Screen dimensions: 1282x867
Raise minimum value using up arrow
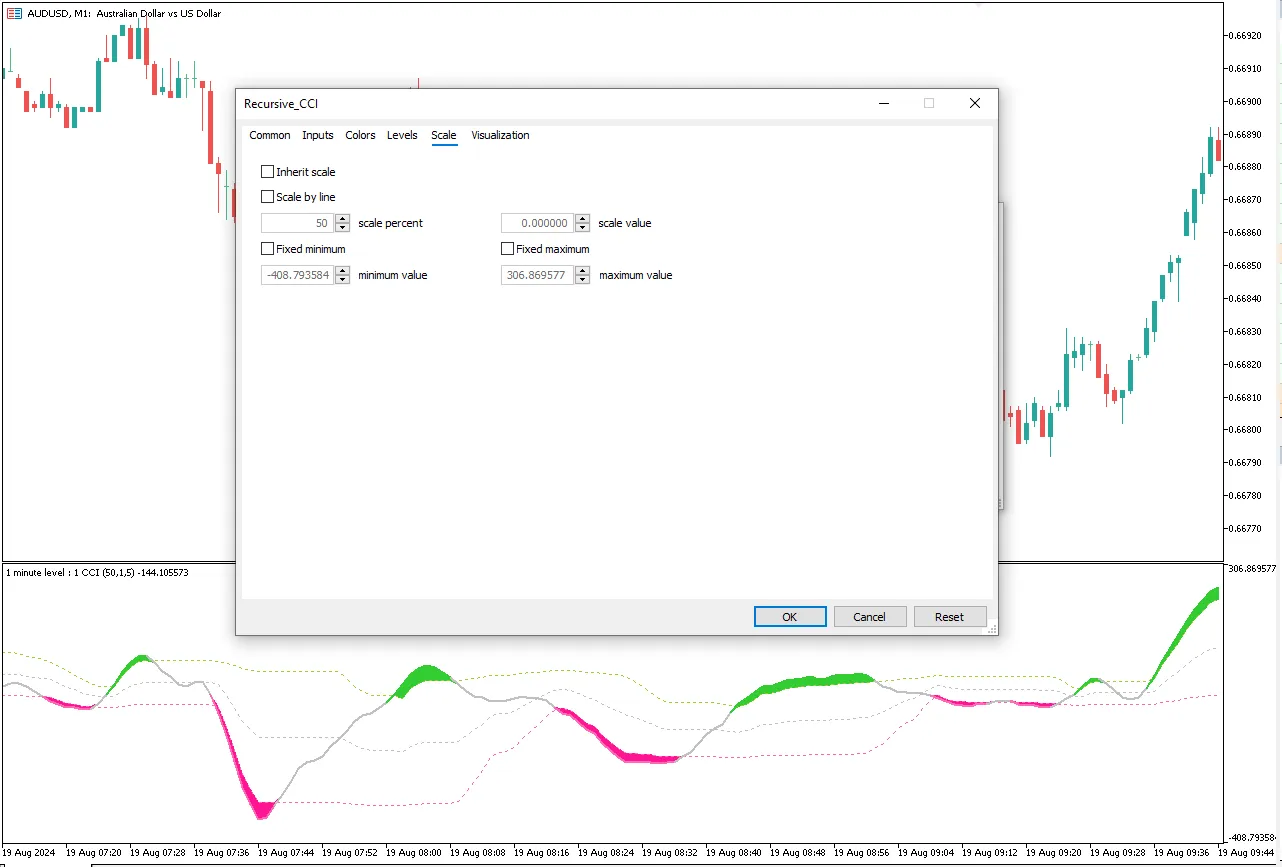click(x=343, y=271)
